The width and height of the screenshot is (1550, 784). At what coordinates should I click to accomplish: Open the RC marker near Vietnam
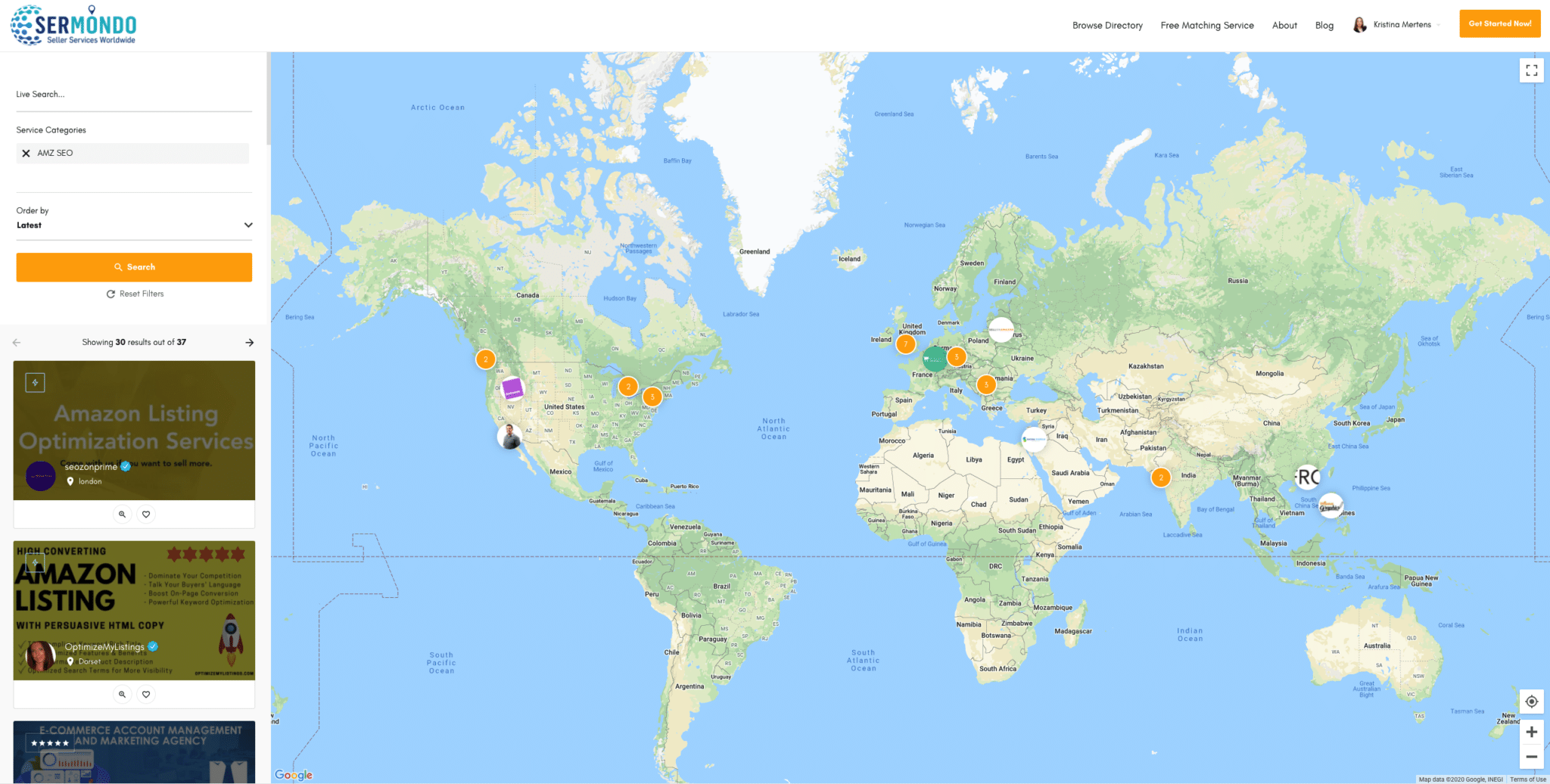tap(1307, 477)
